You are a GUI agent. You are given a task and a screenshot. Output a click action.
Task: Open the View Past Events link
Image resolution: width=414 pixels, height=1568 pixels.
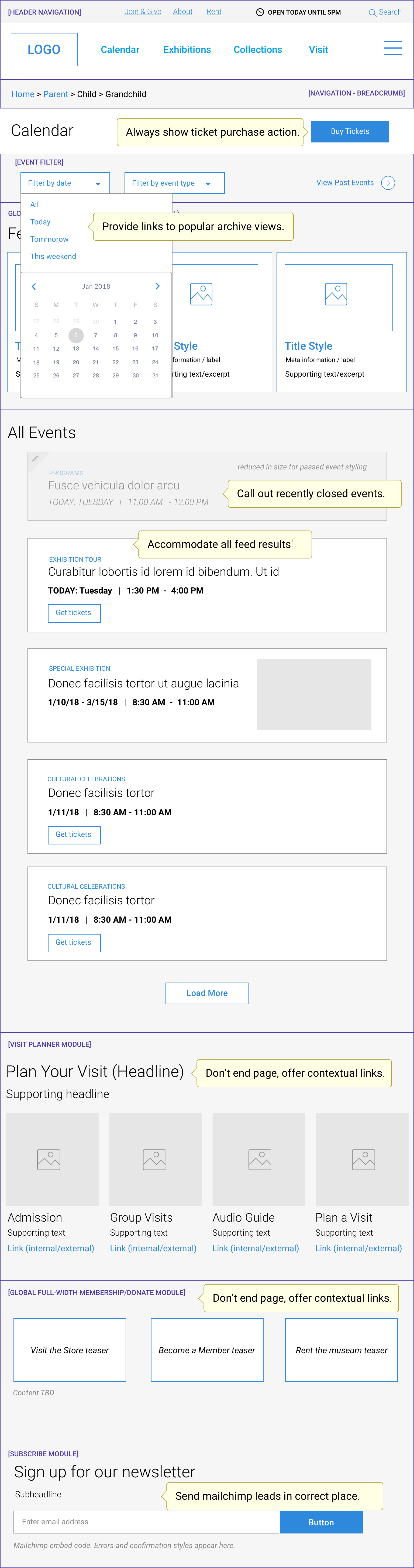pyautogui.click(x=345, y=183)
